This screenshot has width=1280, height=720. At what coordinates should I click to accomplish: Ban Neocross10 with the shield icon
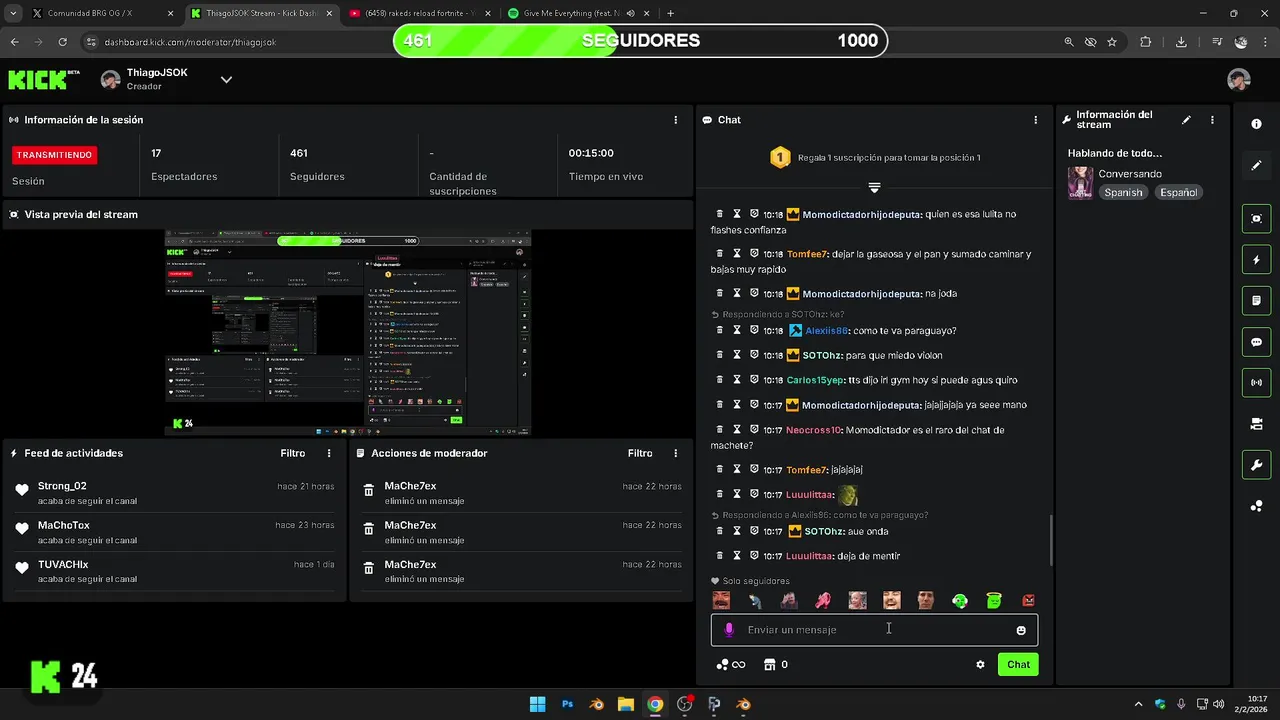[755, 430]
